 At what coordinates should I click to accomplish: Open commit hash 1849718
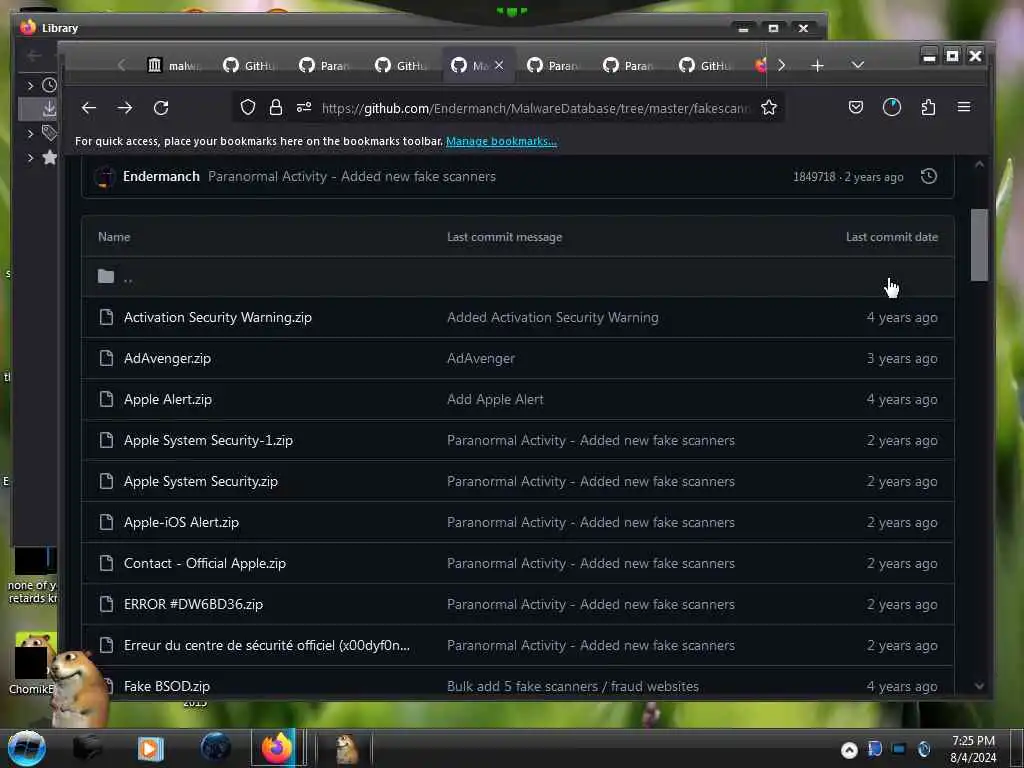tap(814, 177)
